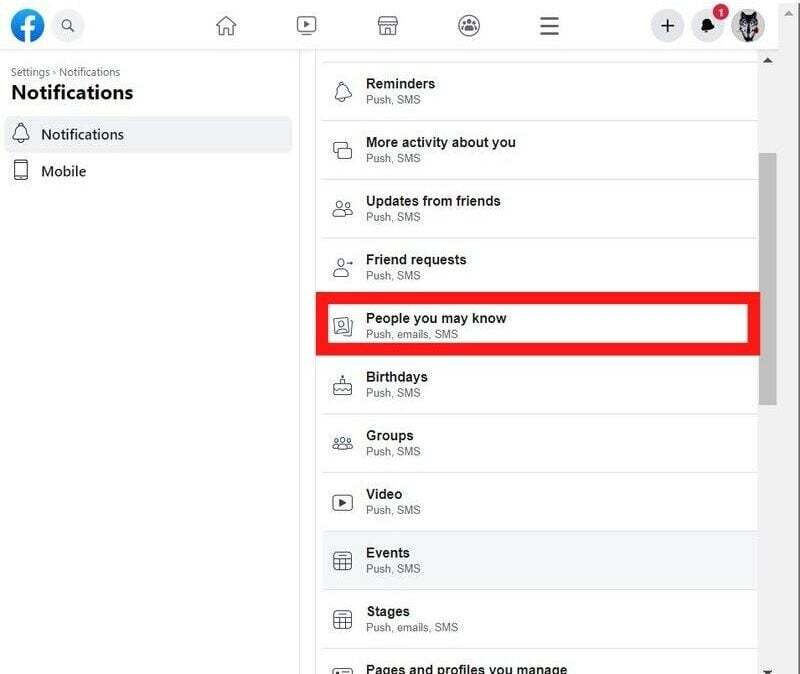Click the Updates from friends people icon
Viewport: 800px width, 674px height.
pos(343,209)
